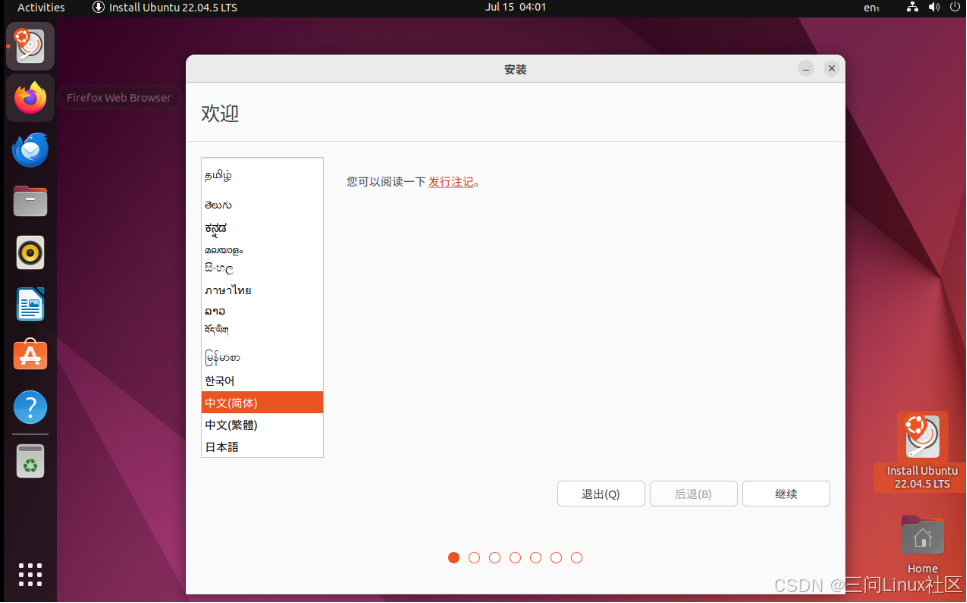Minimize the 安装 installer window

pyautogui.click(x=805, y=68)
